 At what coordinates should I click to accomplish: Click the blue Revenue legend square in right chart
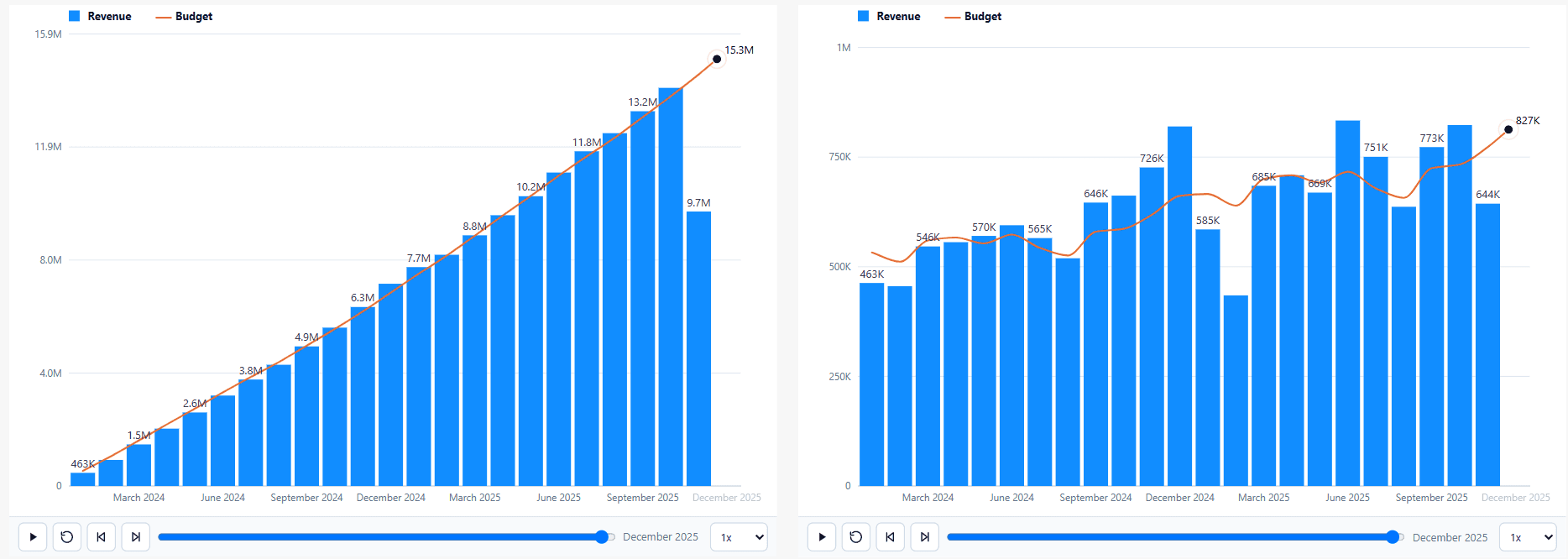click(863, 16)
